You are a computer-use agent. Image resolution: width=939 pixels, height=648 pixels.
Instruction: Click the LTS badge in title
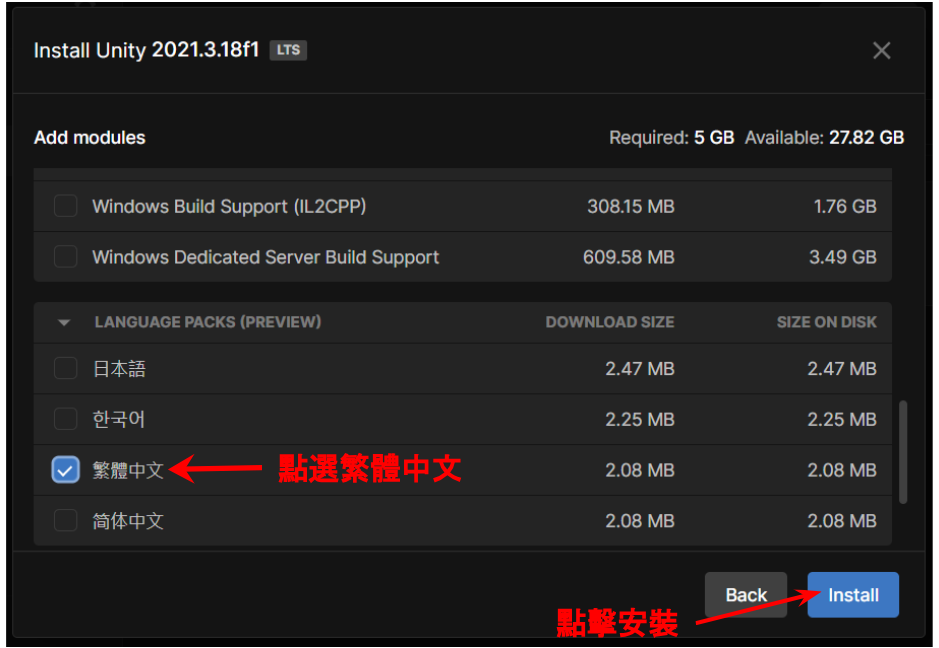[288, 50]
